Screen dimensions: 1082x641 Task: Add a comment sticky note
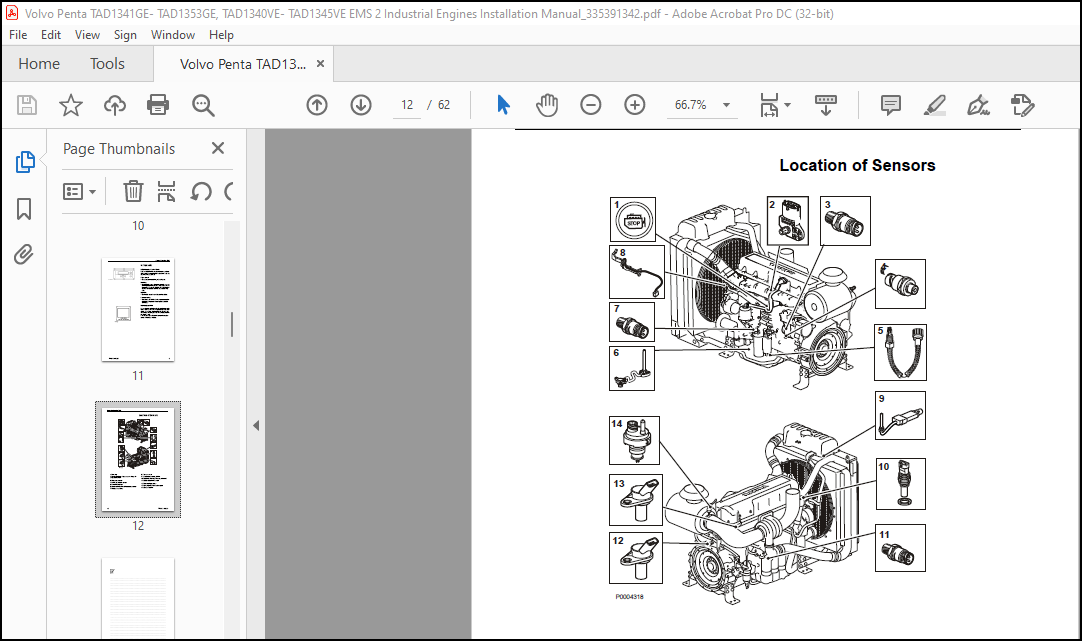[x=891, y=105]
